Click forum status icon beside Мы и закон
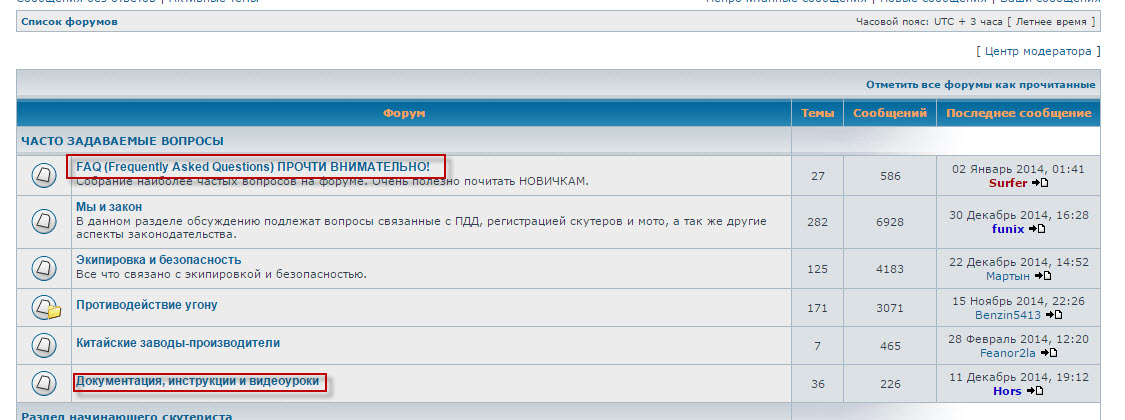The image size is (1125, 420). [x=44, y=221]
